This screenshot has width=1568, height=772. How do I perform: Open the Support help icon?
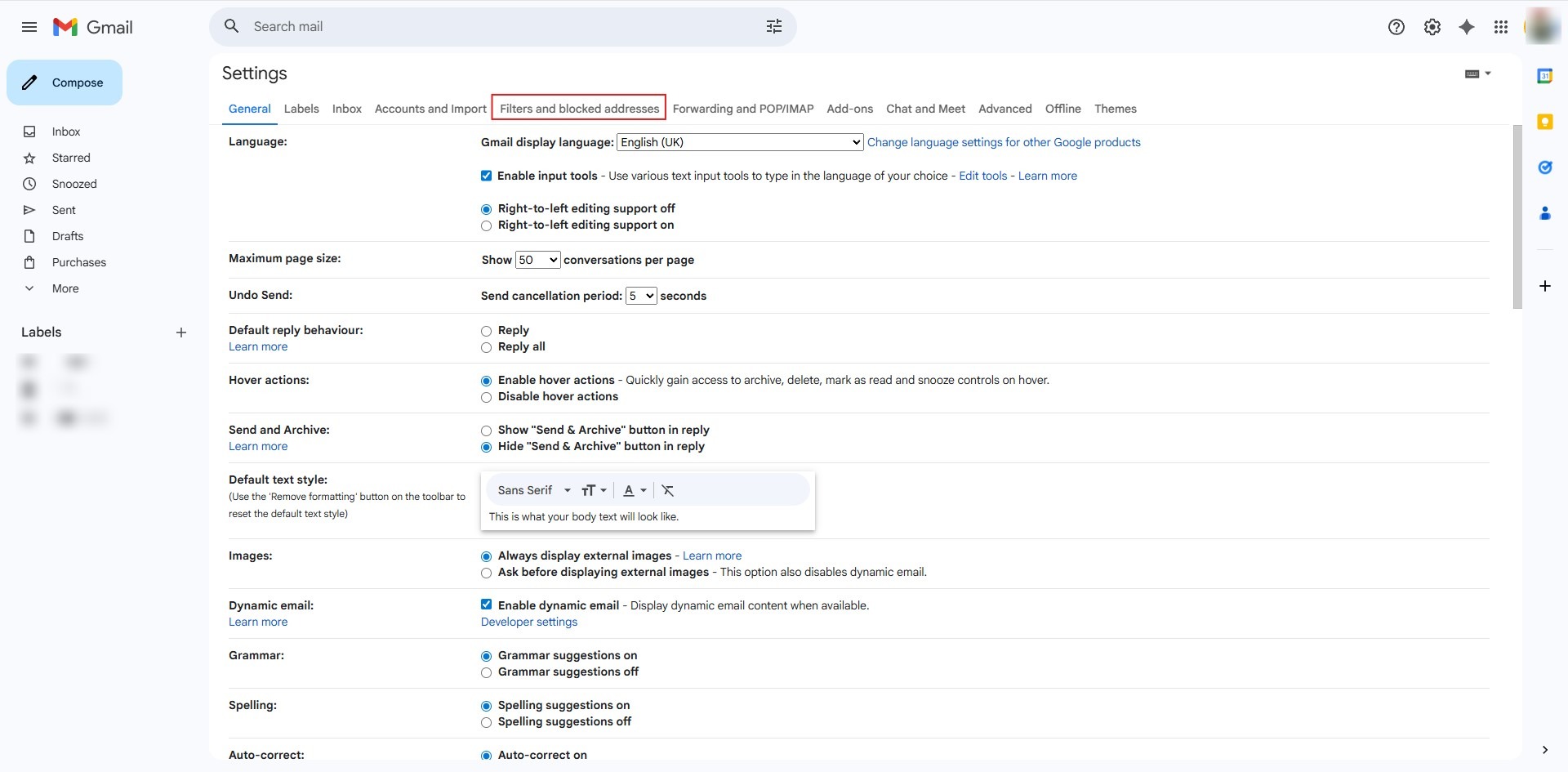(1396, 27)
